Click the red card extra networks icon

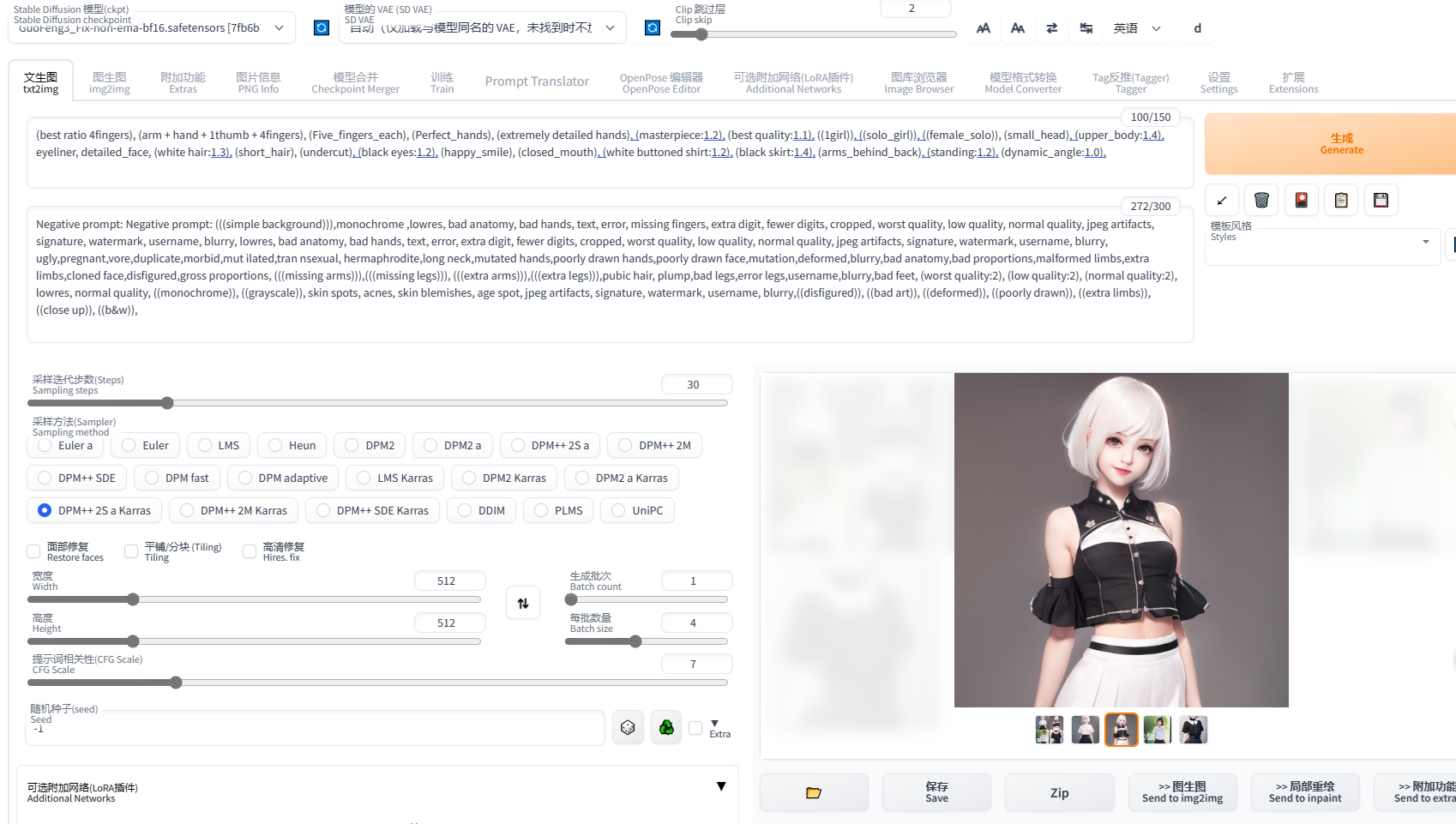point(1302,200)
